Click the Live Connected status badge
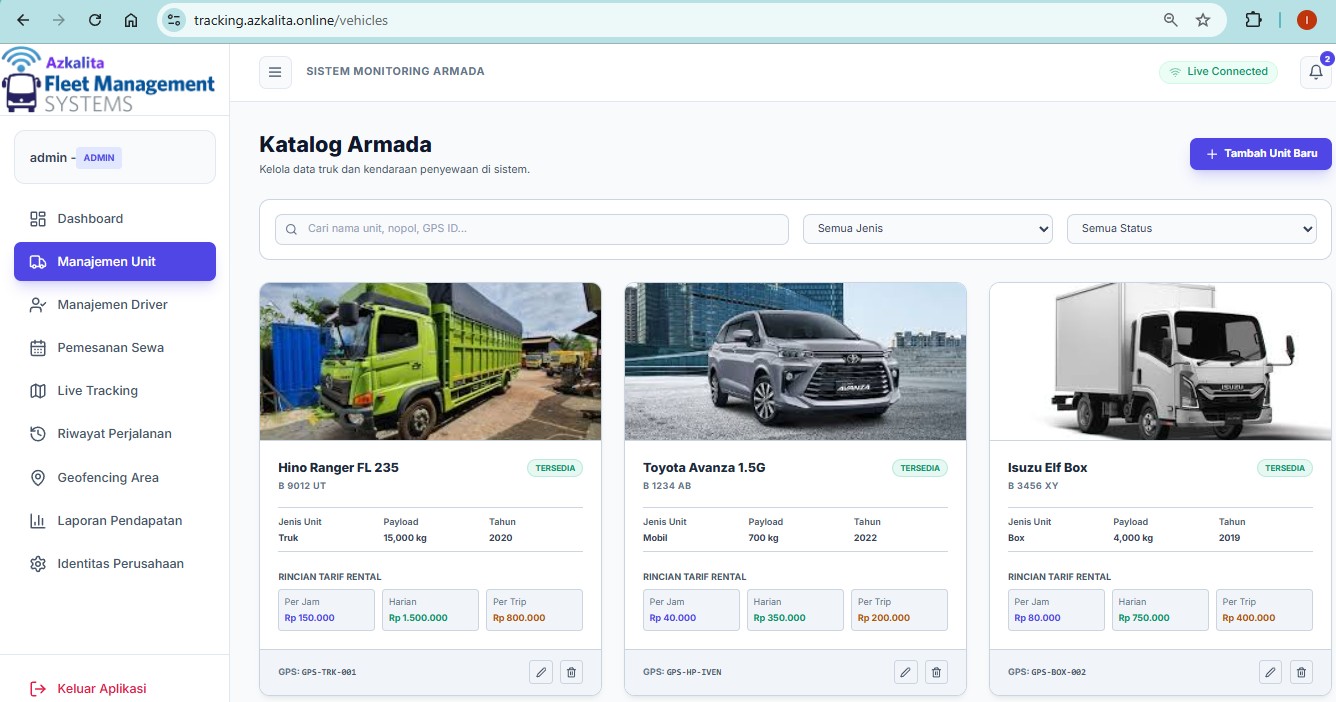The height and width of the screenshot is (702, 1336). click(1218, 72)
